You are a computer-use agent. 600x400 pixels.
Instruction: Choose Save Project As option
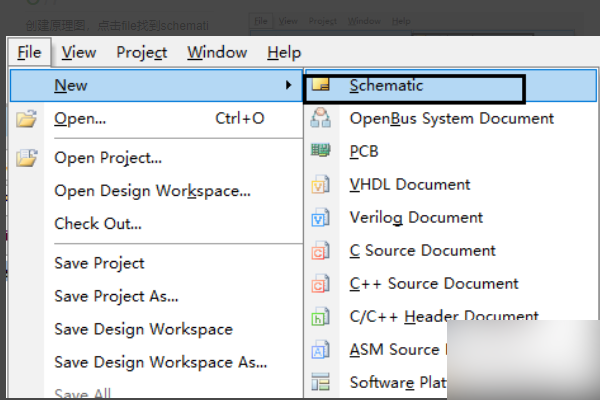point(116,296)
